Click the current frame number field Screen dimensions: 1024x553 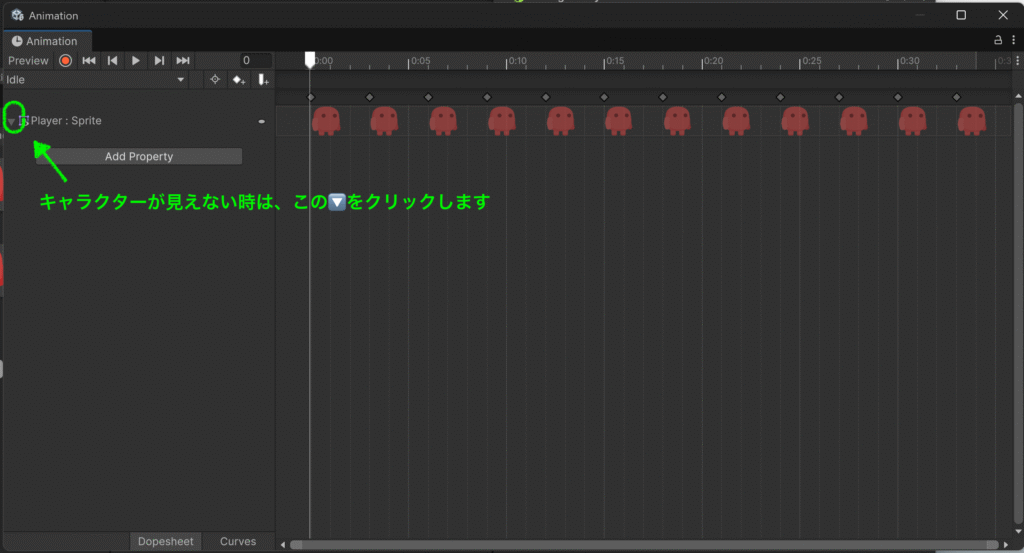[256, 61]
